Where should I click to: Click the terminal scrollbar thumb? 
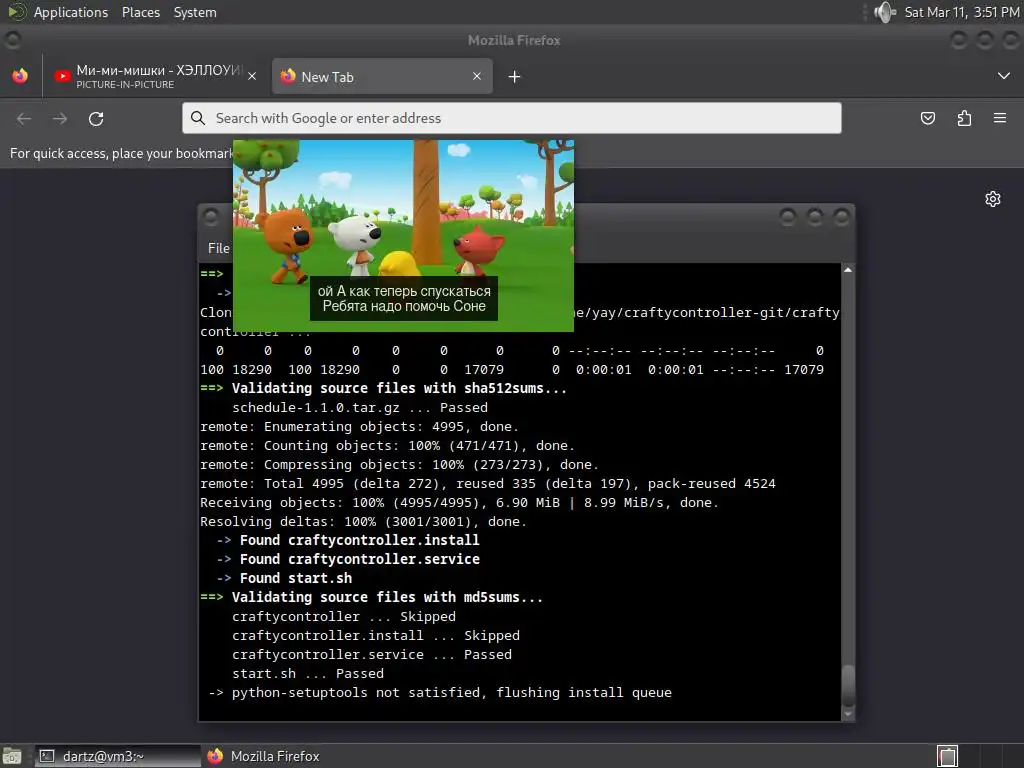848,685
